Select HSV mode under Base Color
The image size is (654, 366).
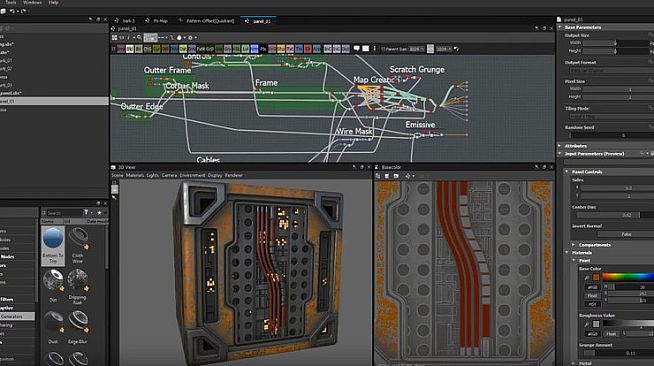tap(592, 304)
